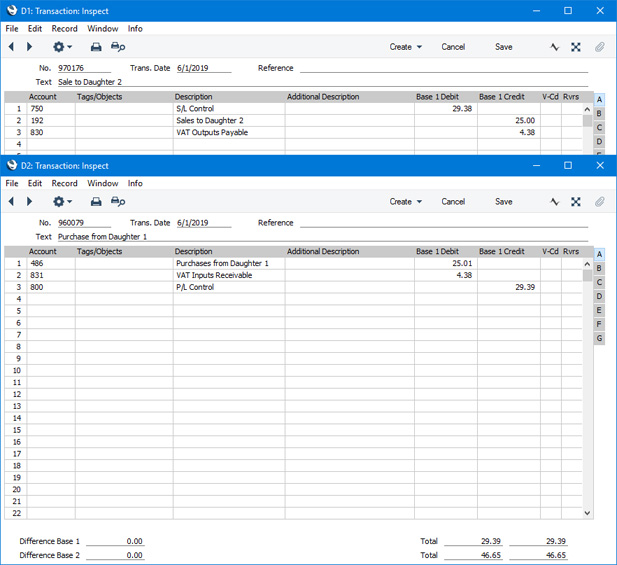Image resolution: width=617 pixels, height=565 pixels.
Task: Switch to flip A in D1 window
Action: pyautogui.click(x=599, y=100)
